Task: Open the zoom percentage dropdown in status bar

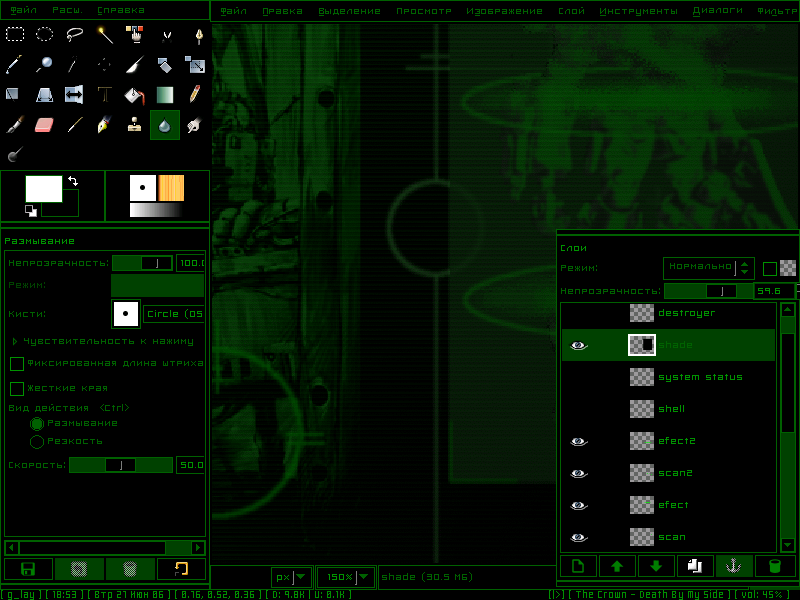Action: pos(365,577)
